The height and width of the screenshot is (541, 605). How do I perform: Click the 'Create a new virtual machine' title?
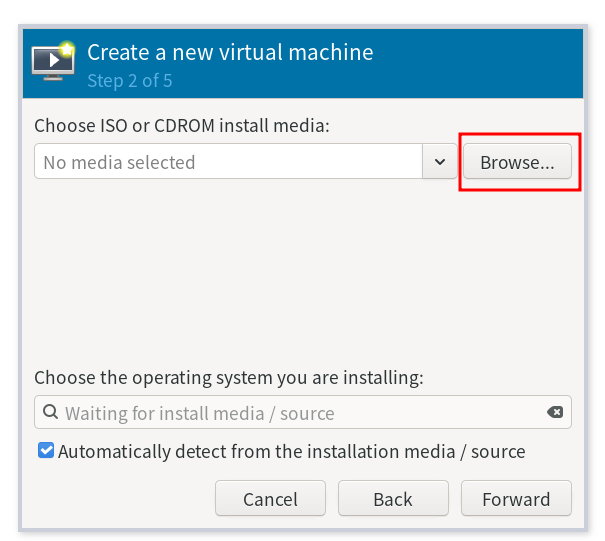coord(229,52)
